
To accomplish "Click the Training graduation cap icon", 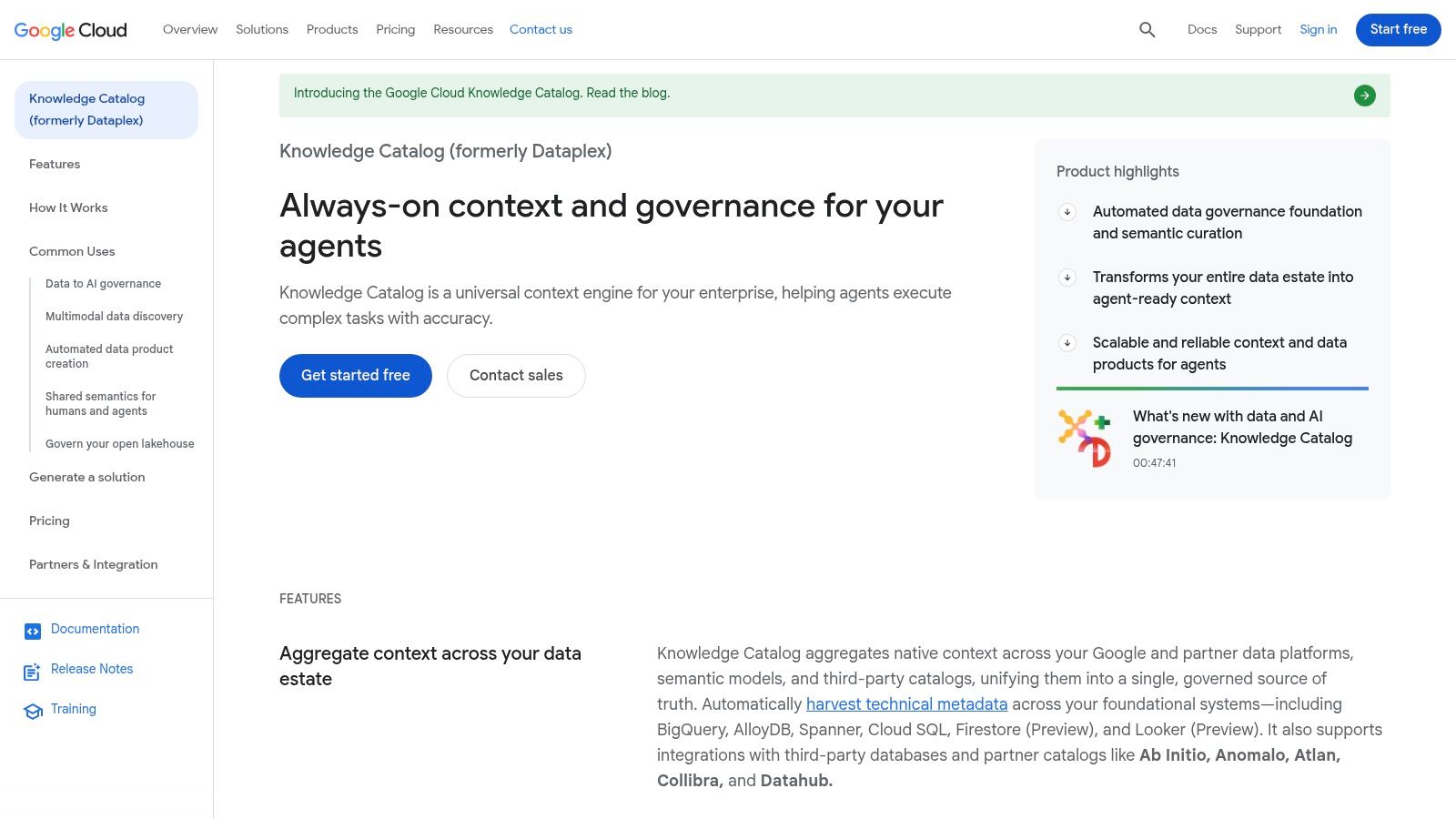I will [x=33, y=712].
